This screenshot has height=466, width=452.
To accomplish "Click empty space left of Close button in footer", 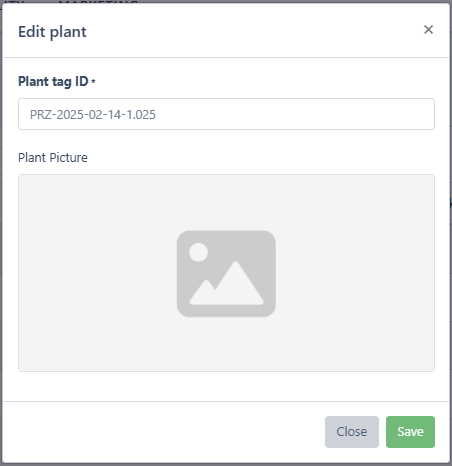I will (167, 432).
